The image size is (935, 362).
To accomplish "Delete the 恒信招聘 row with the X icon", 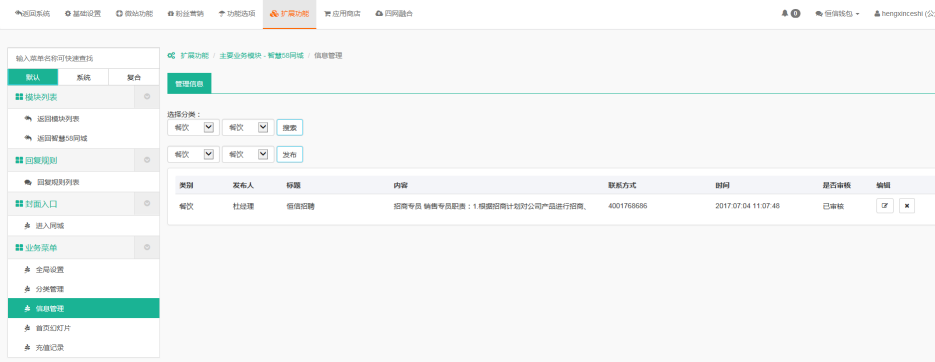I will click(x=906, y=206).
